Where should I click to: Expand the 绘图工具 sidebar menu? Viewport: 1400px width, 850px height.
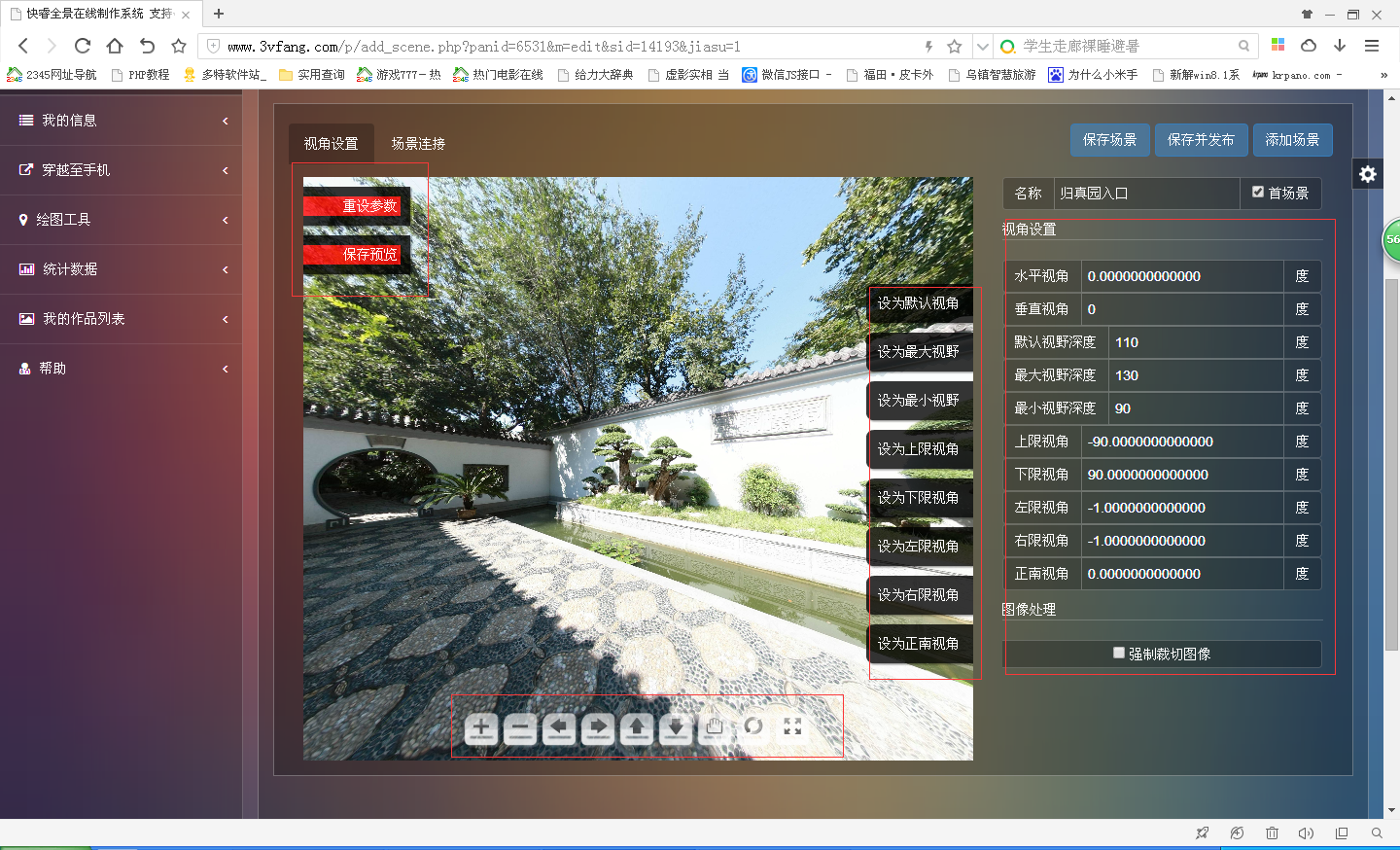pyautogui.click(x=121, y=220)
